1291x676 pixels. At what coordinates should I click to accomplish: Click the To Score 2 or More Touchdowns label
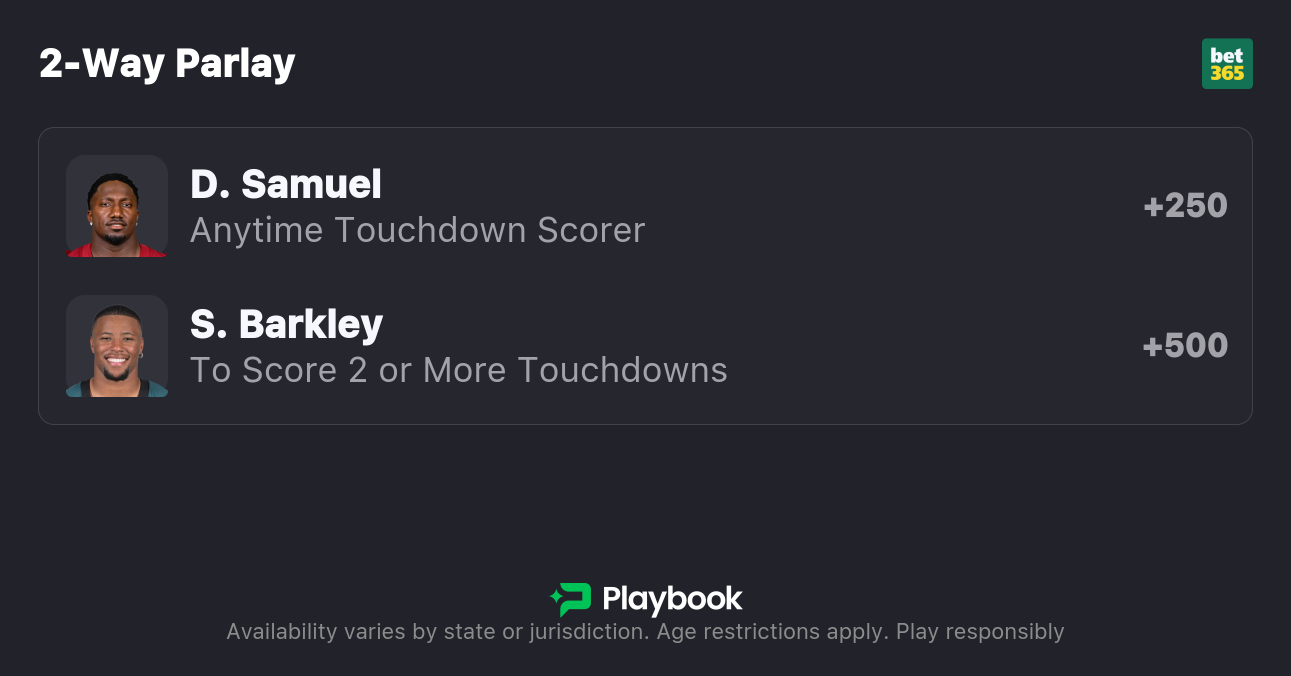(458, 370)
